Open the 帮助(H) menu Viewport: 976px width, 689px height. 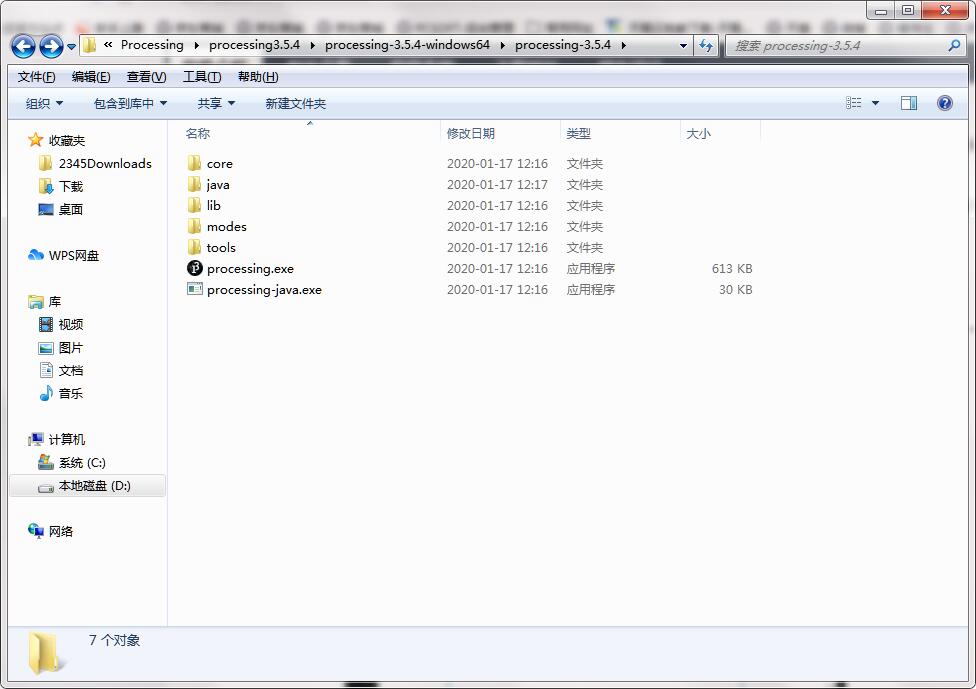258,77
